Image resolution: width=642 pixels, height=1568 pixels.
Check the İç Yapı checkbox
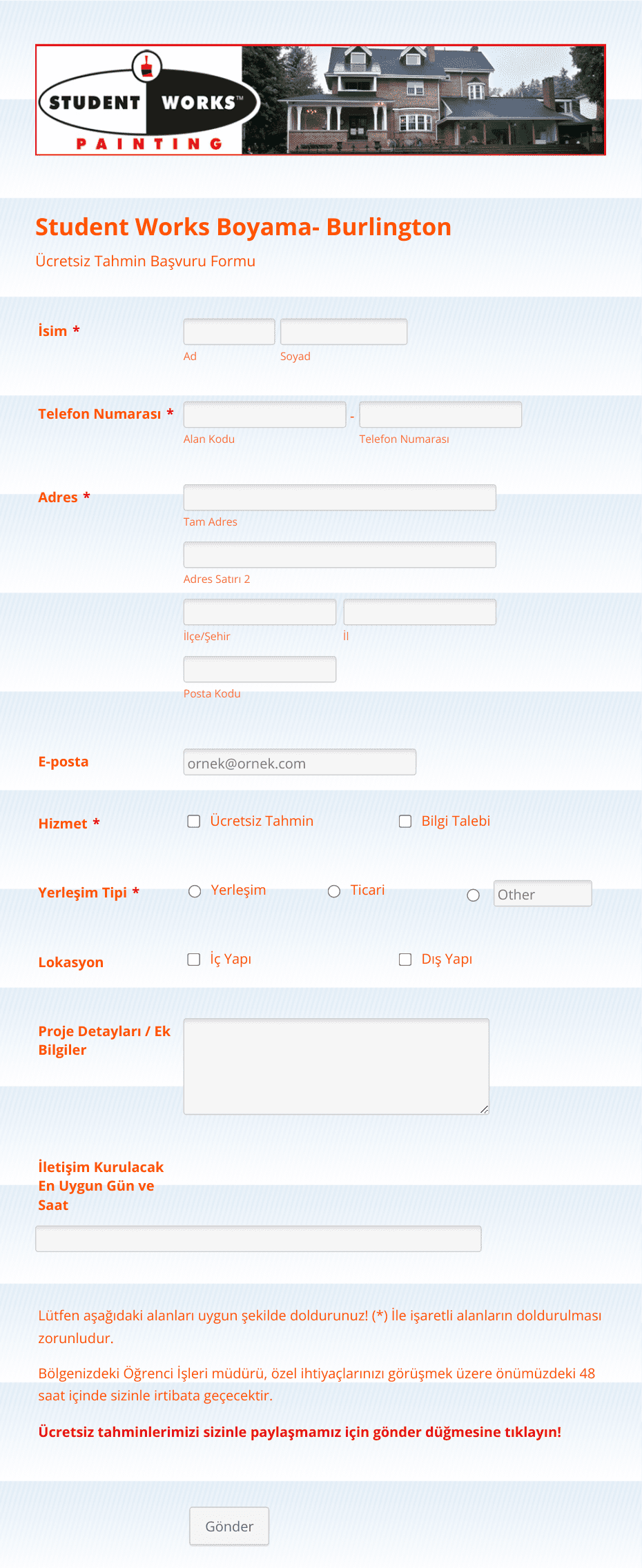coord(194,960)
